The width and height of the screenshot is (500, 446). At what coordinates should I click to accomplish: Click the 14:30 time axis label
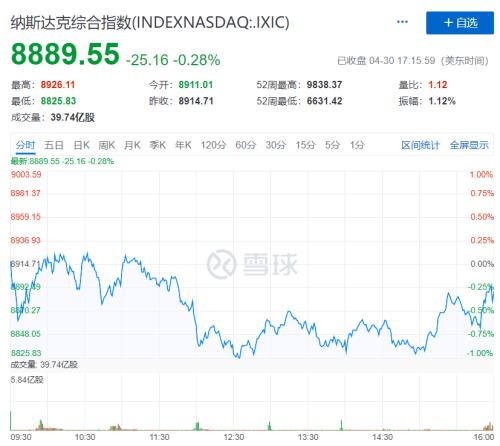[x=382, y=437]
